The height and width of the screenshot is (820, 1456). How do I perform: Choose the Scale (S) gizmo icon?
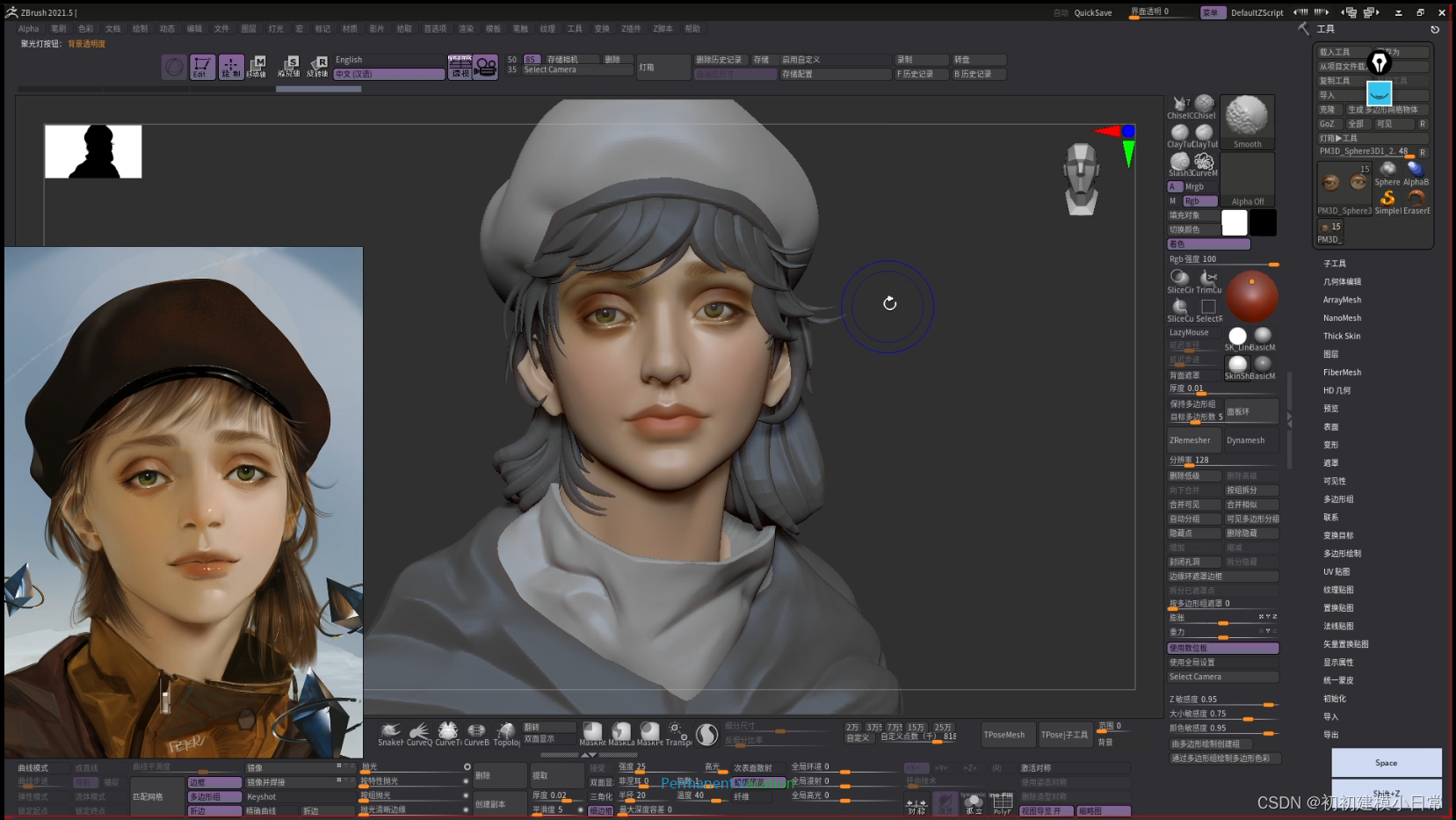[x=289, y=67]
